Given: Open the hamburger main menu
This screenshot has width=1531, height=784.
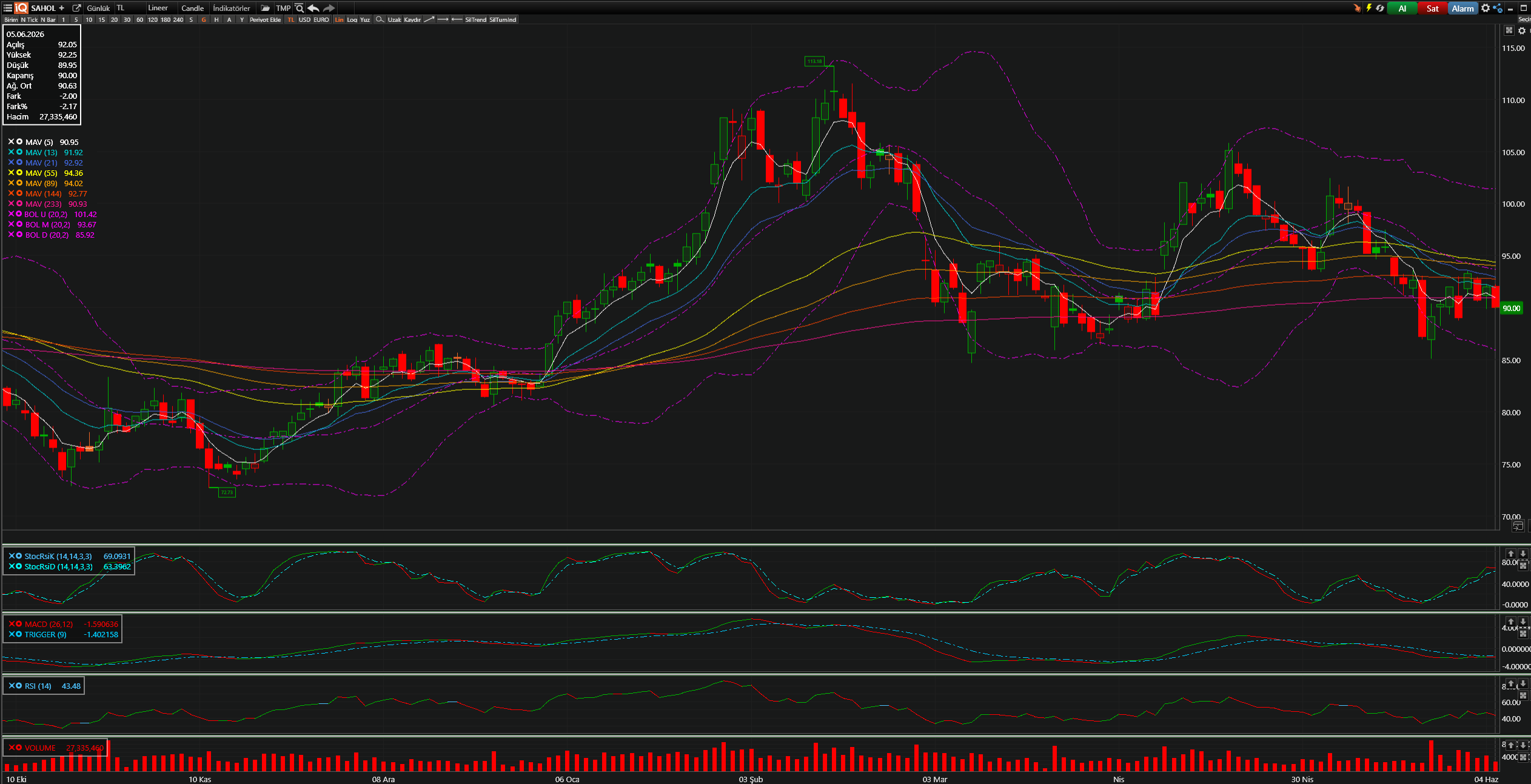Looking at the screenshot, I should (8, 8).
